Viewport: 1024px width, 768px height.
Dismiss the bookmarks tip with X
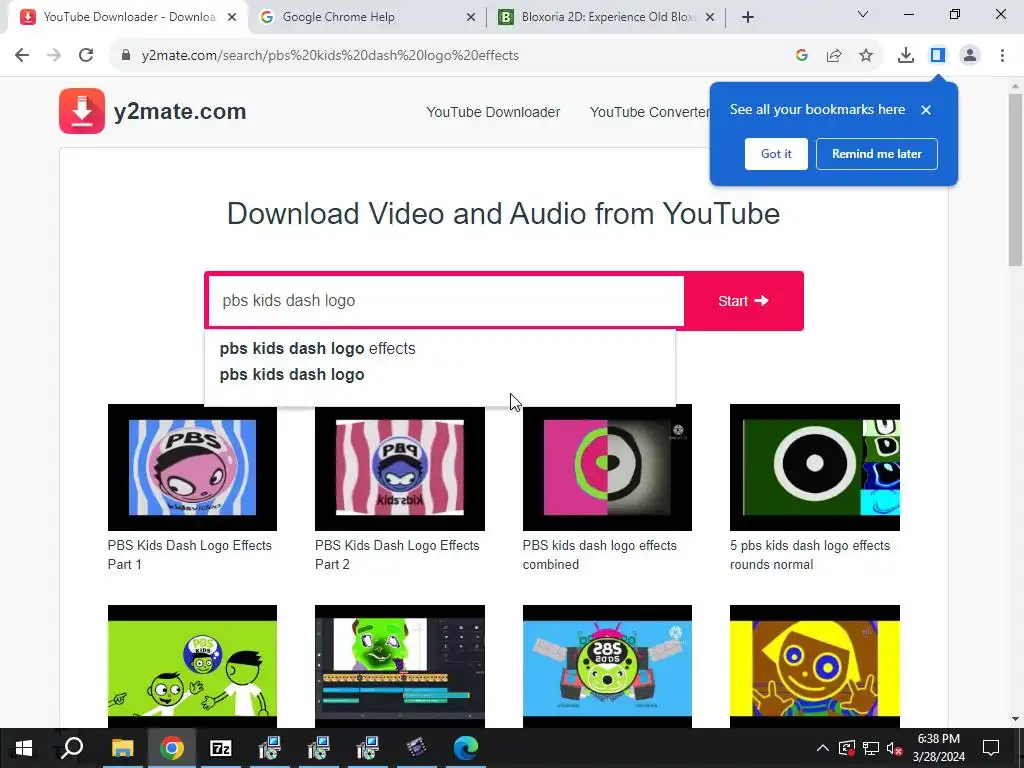[926, 110]
